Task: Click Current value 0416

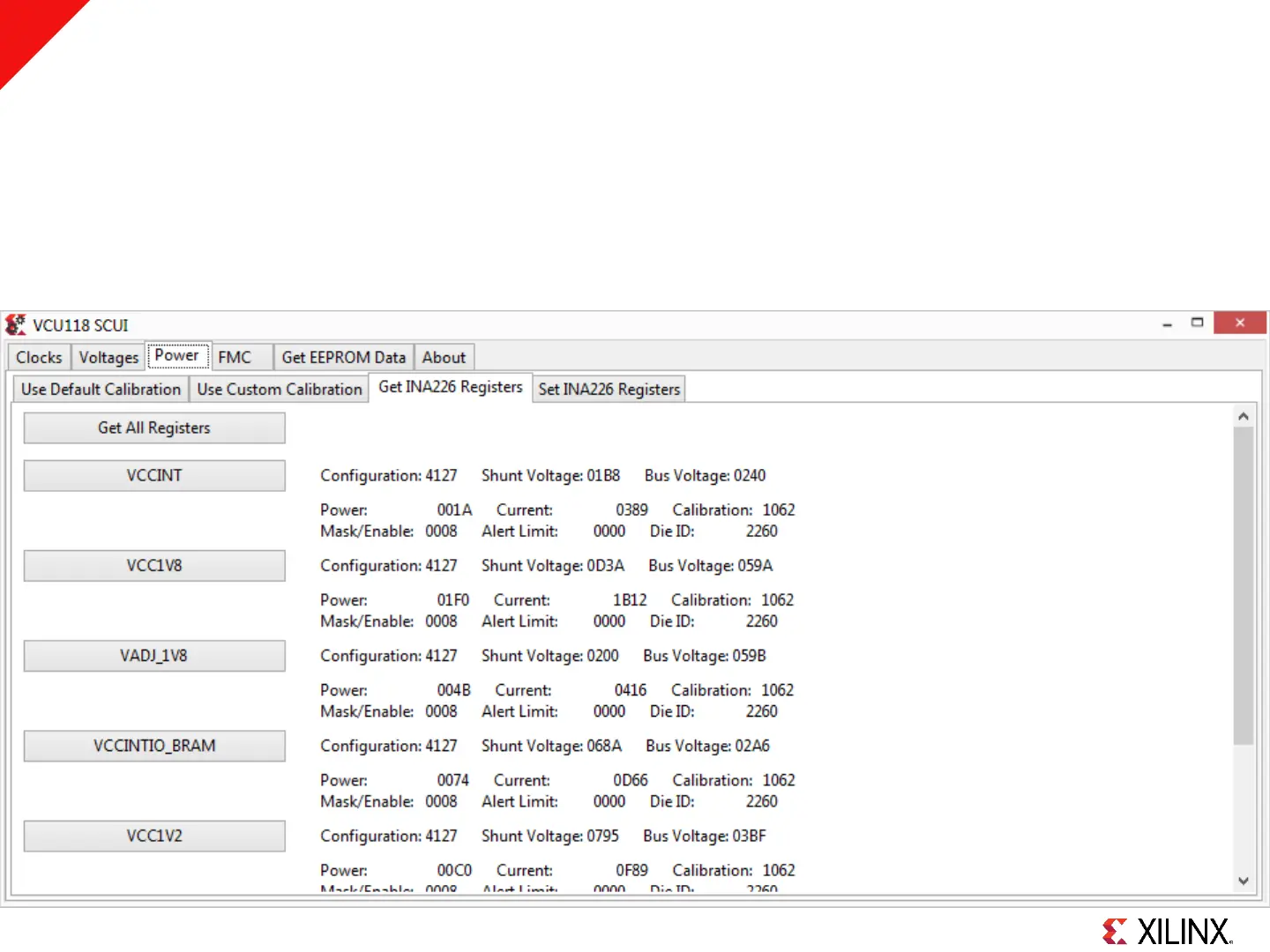Action: coord(631,690)
